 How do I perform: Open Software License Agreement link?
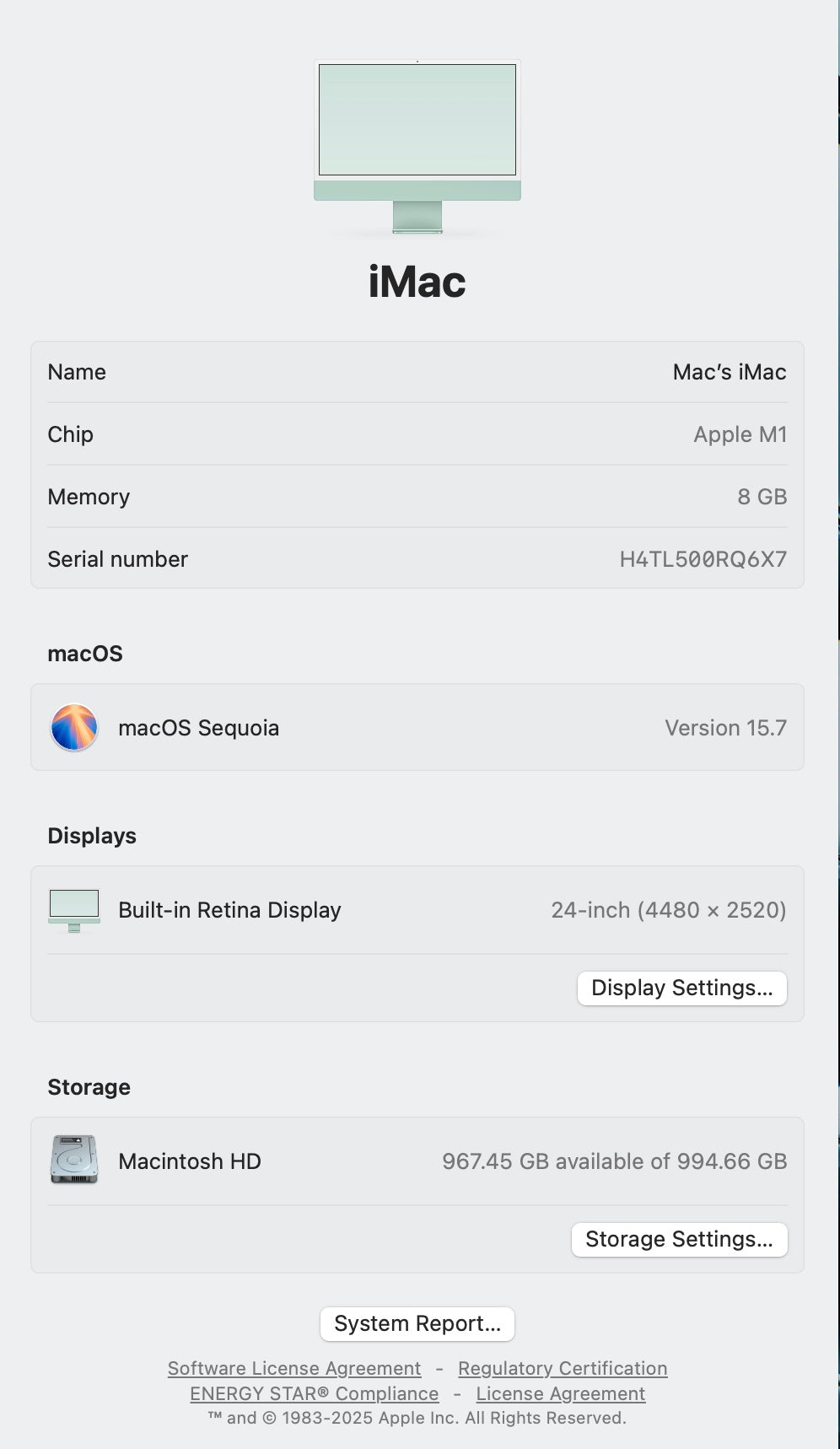coord(294,1368)
